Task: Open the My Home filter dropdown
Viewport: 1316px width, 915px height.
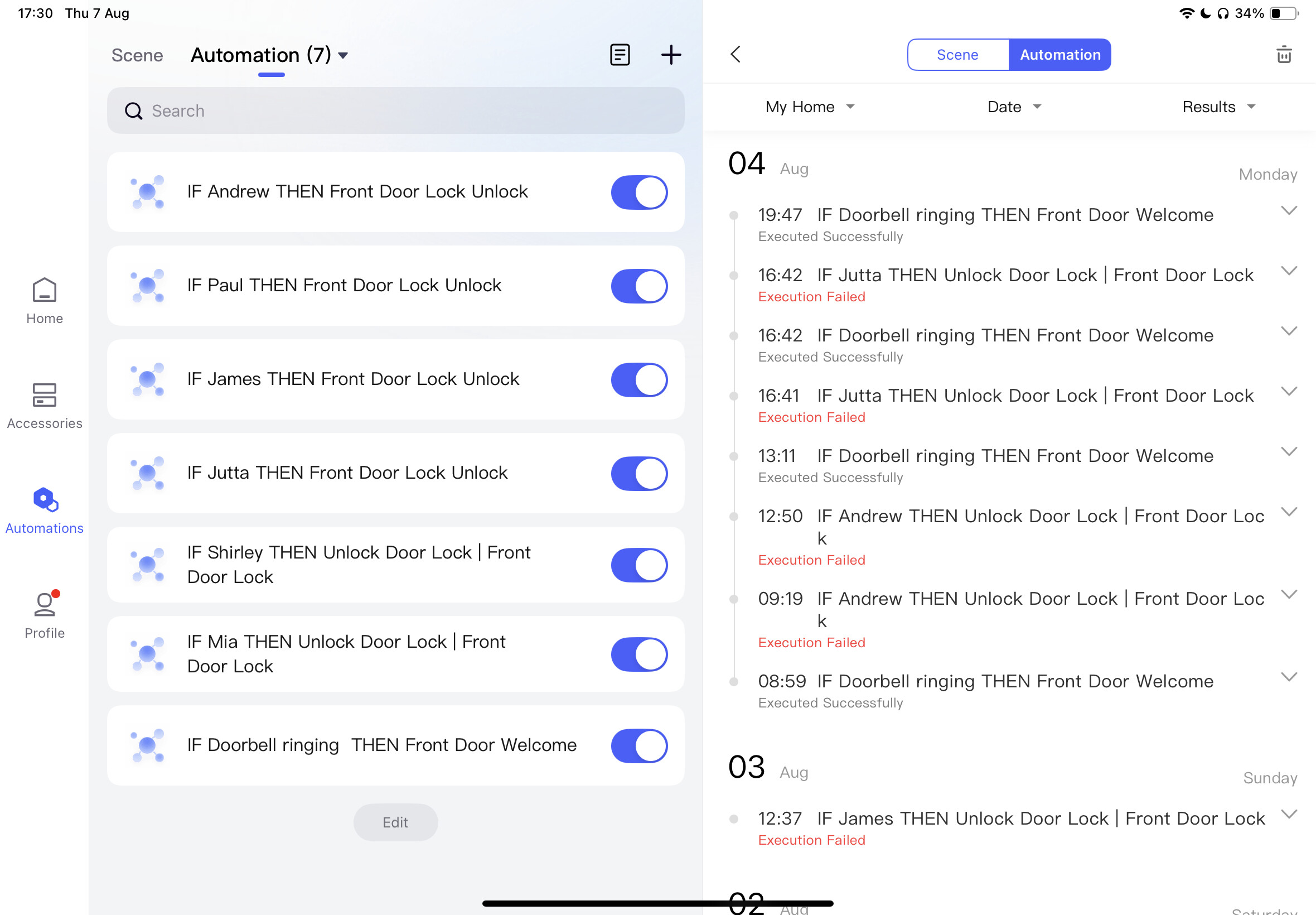Action: click(x=809, y=107)
